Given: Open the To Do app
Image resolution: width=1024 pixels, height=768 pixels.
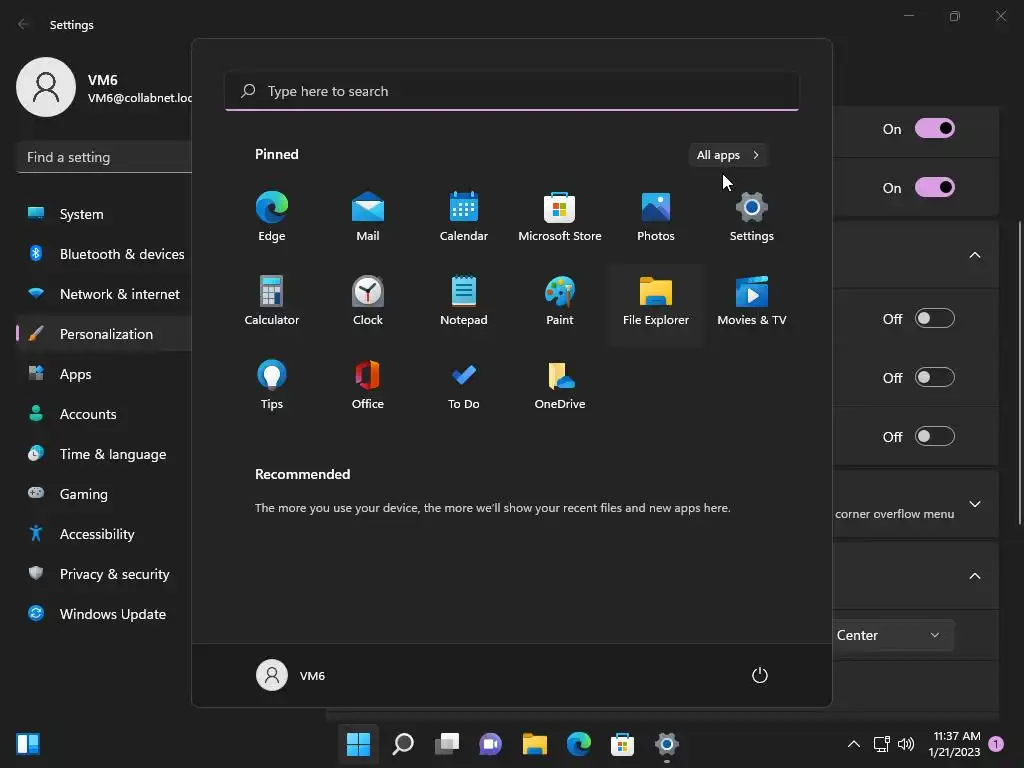Looking at the screenshot, I should 464,385.
